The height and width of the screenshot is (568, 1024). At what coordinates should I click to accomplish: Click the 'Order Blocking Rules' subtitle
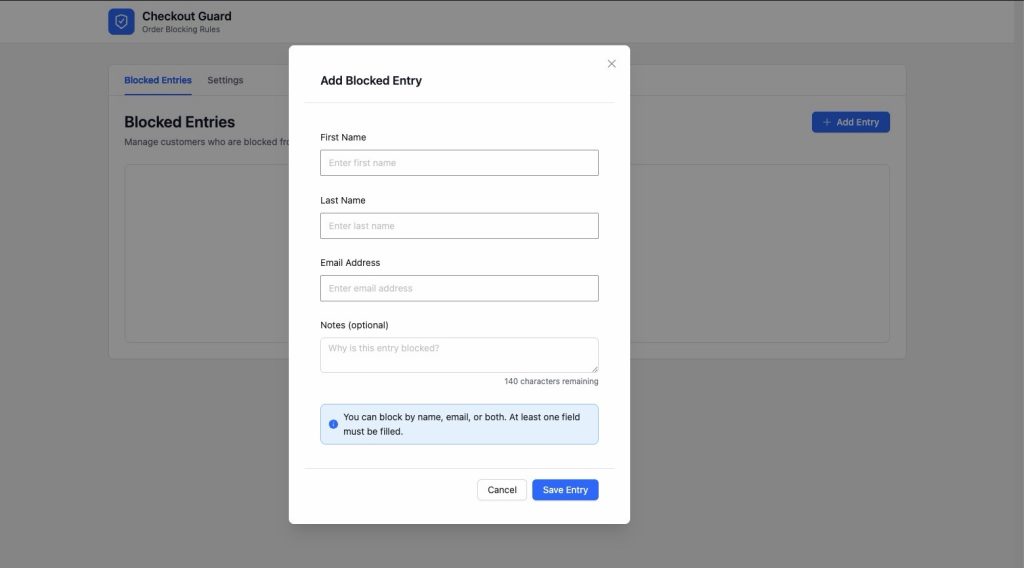click(181, 29)
